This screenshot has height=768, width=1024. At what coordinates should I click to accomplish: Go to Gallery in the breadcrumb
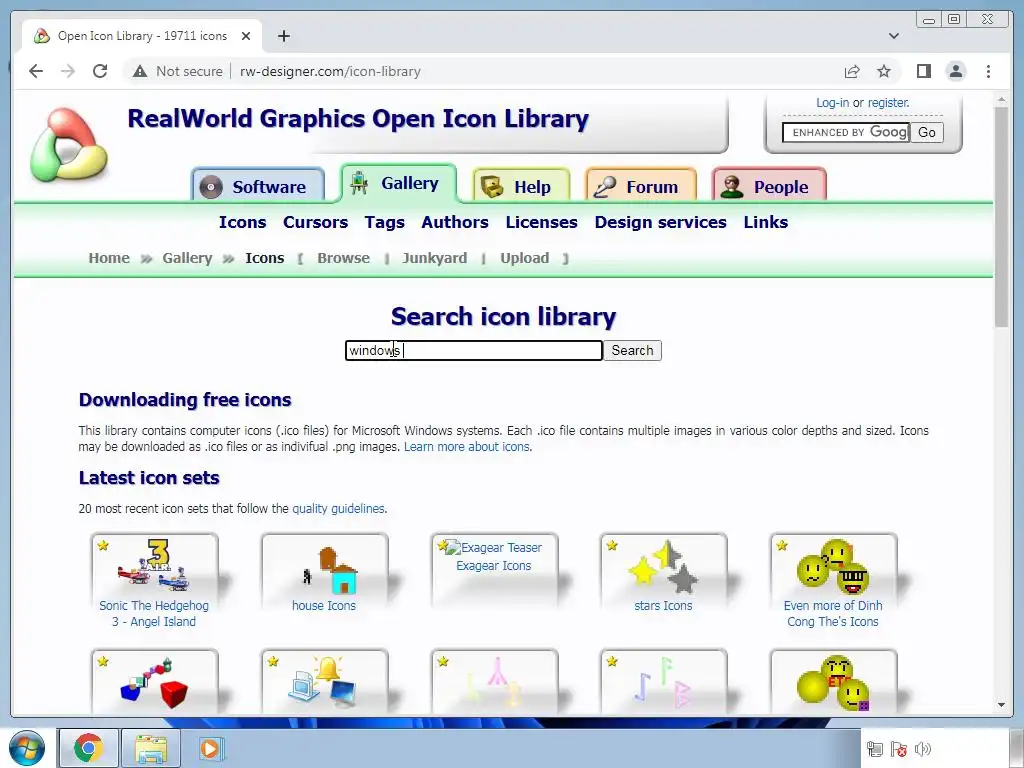click(187, 258)
